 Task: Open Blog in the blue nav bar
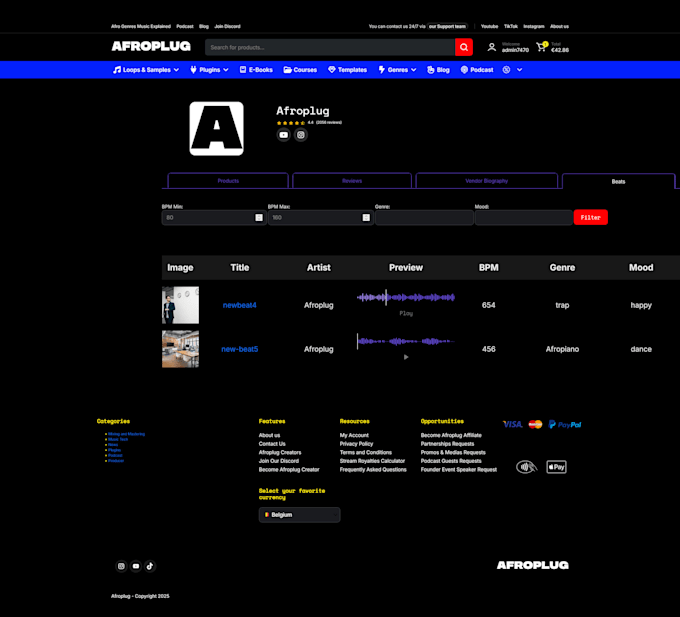point(438,70)
